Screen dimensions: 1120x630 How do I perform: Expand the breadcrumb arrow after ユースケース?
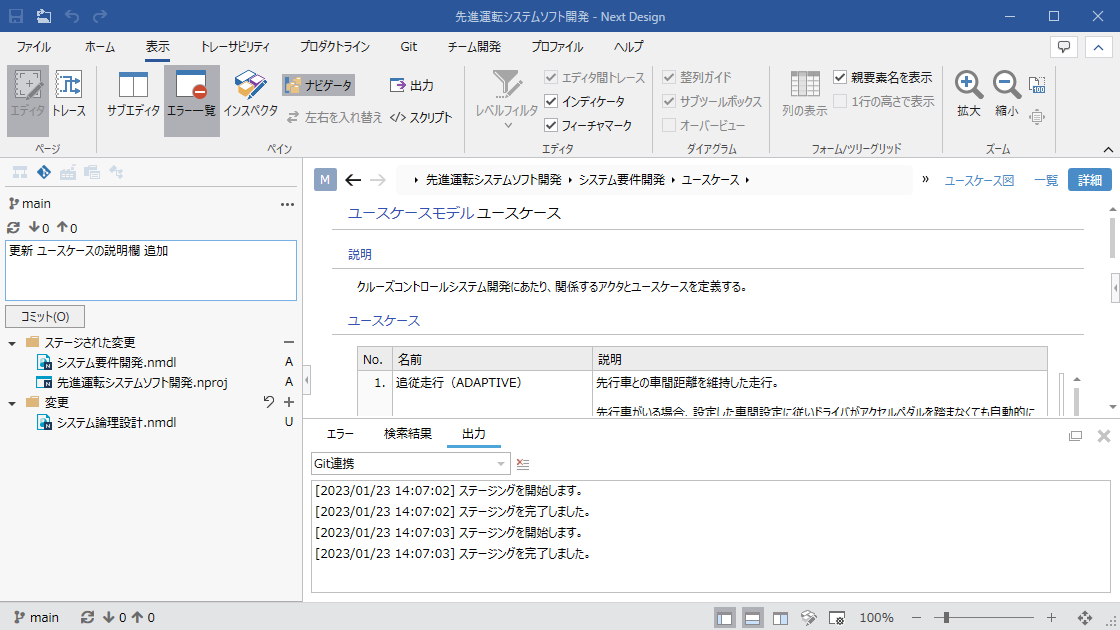[x=747, y=180]
